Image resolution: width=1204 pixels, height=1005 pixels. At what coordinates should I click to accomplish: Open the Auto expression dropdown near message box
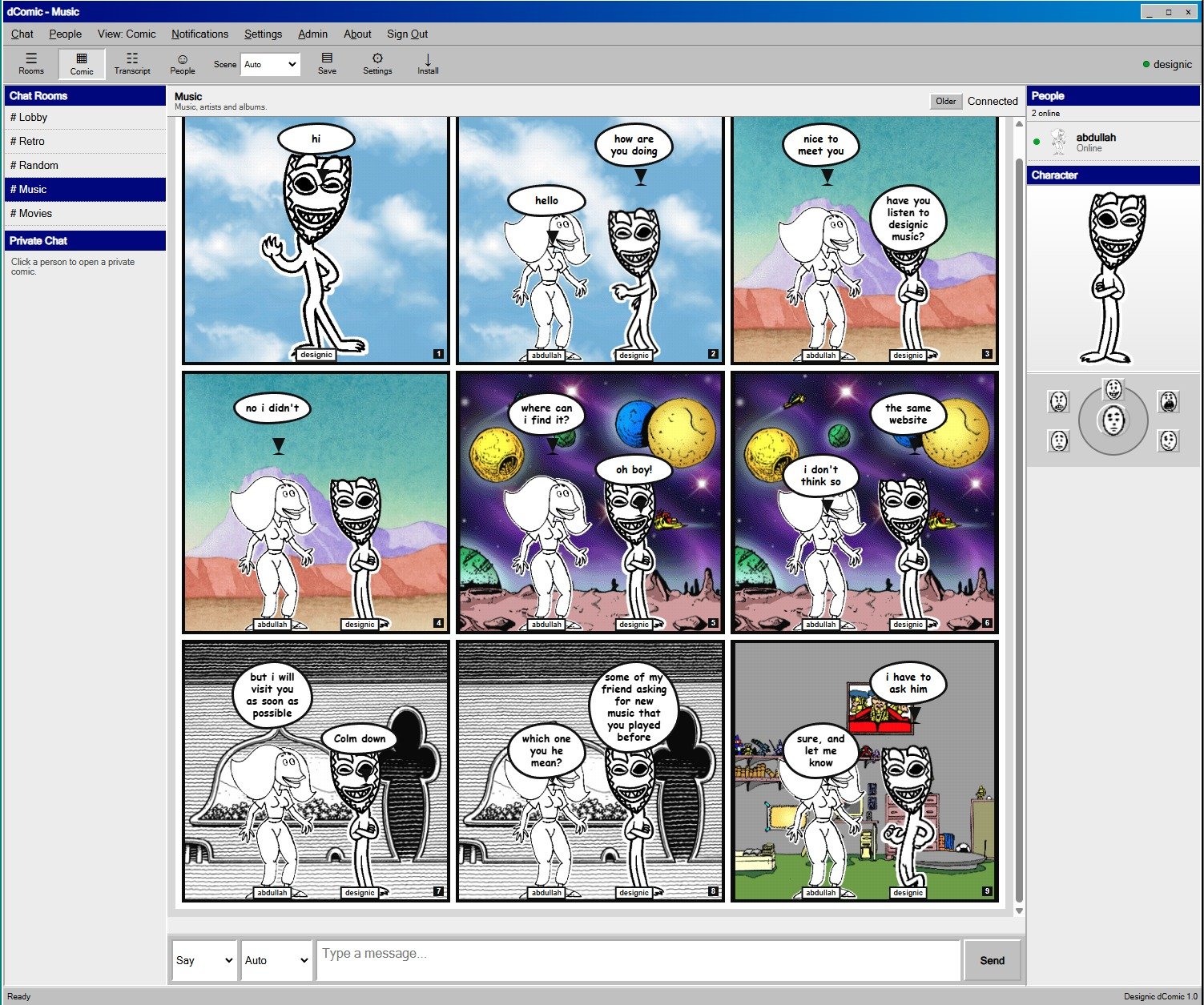tap(276, 960)
